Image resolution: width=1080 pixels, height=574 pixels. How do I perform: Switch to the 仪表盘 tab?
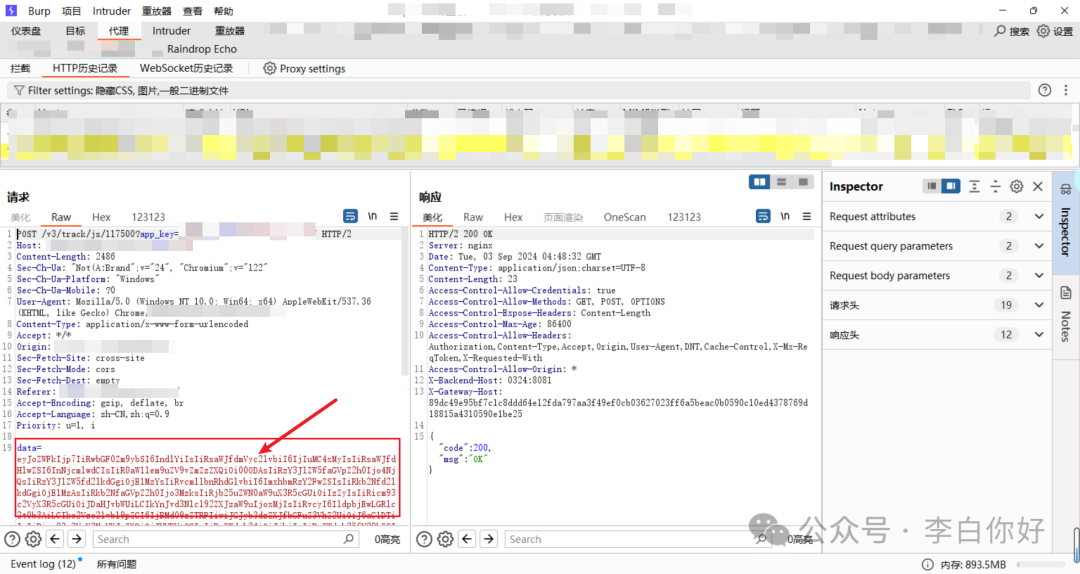tap(26, 31)
